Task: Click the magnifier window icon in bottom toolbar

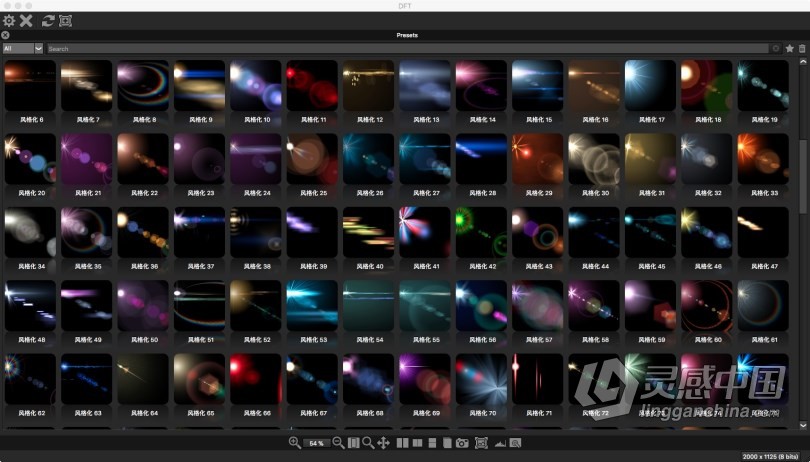Action: click(x=515, y=443)
